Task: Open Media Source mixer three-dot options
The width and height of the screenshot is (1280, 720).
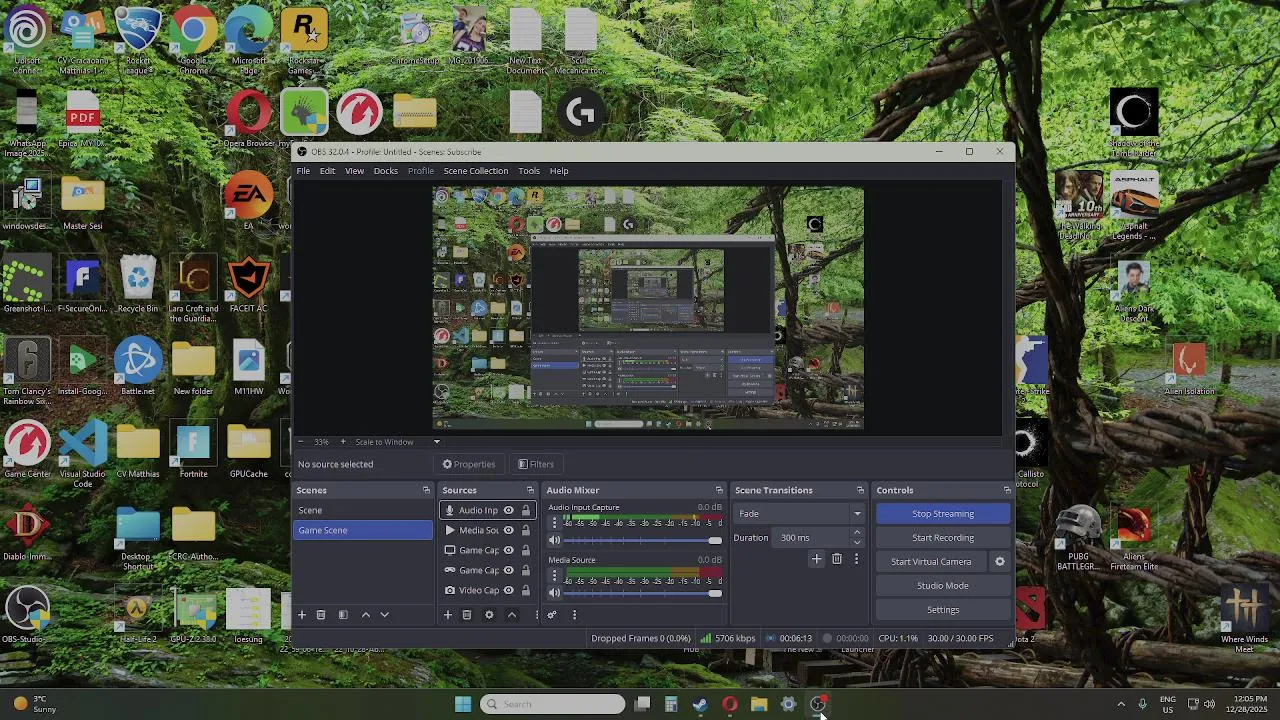Action: click(x=555, y=576)
